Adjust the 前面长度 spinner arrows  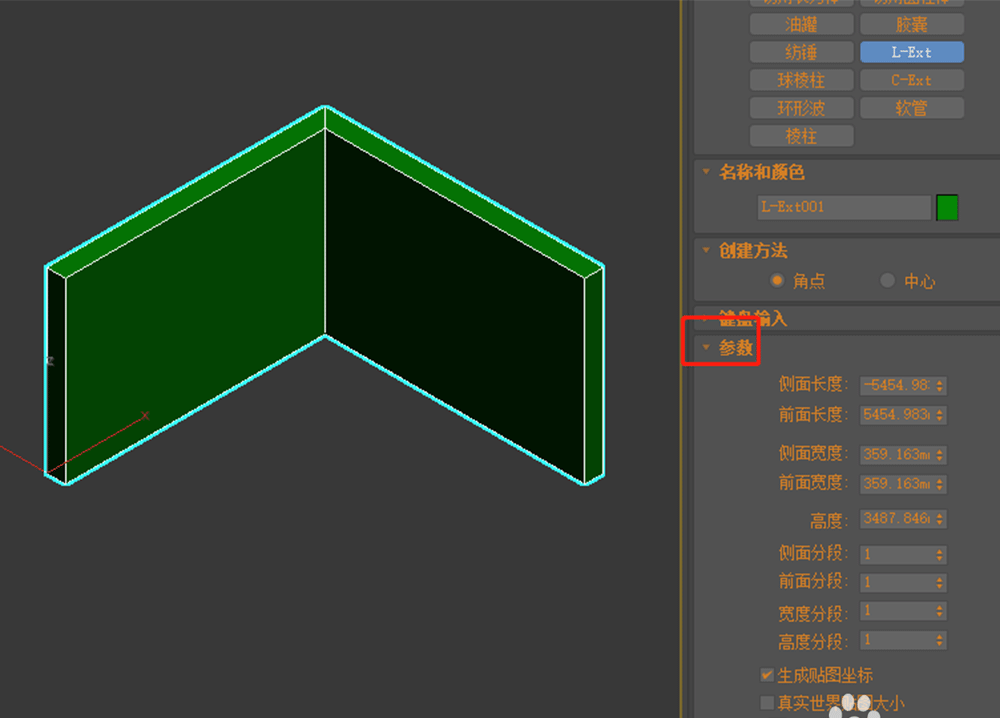pos(939,415)
